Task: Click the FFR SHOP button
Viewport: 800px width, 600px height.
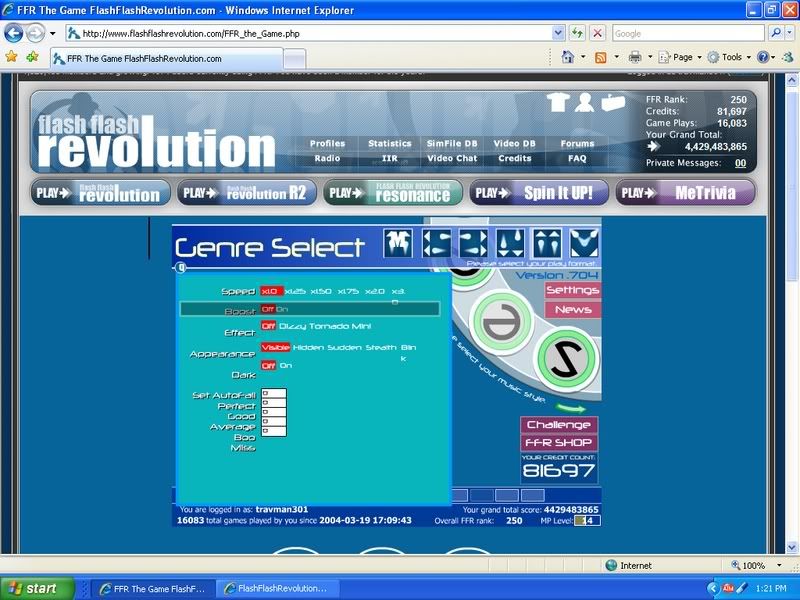Action: point(559,443)
